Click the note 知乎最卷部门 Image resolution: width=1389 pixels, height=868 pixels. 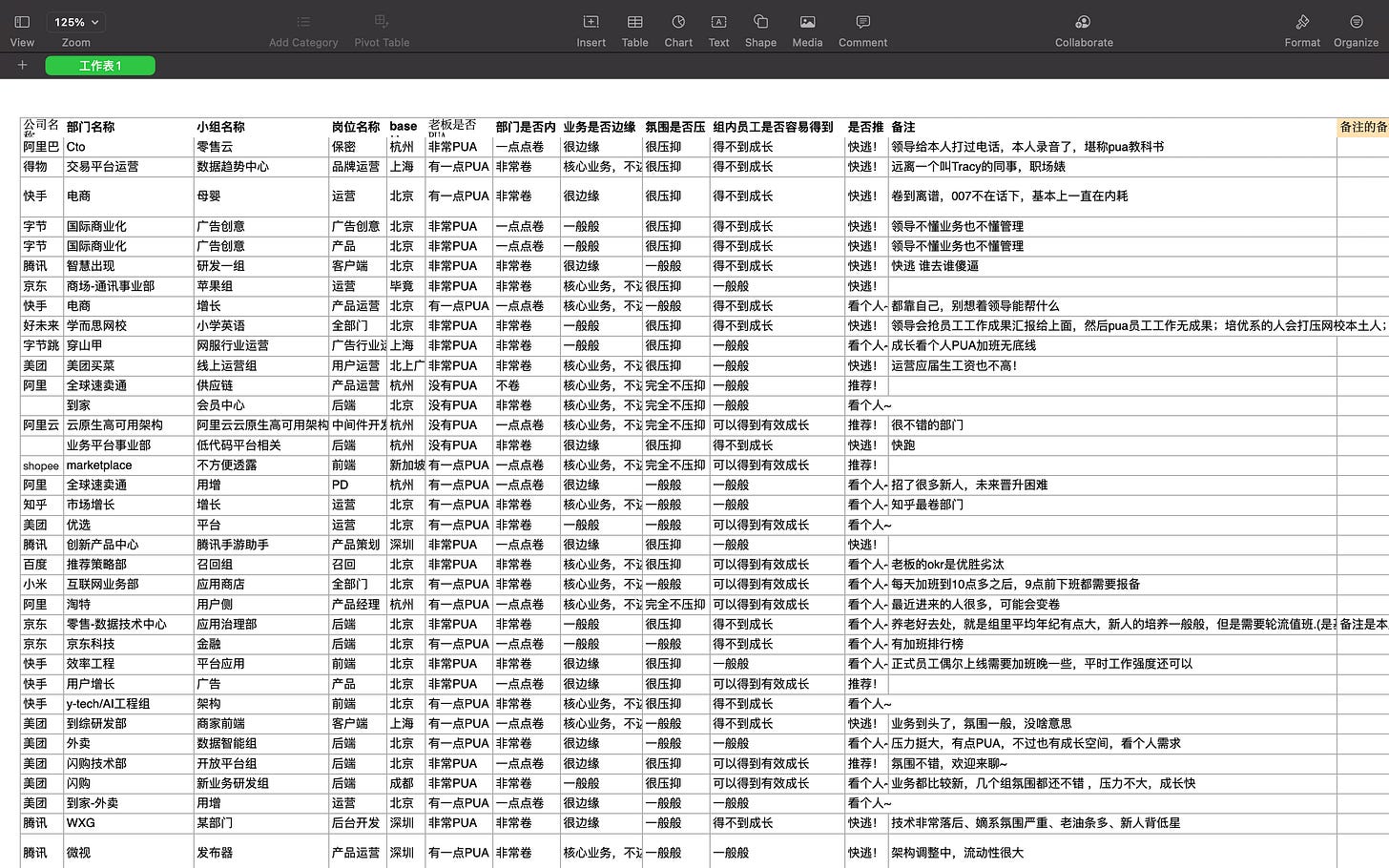tap(927, 505)
